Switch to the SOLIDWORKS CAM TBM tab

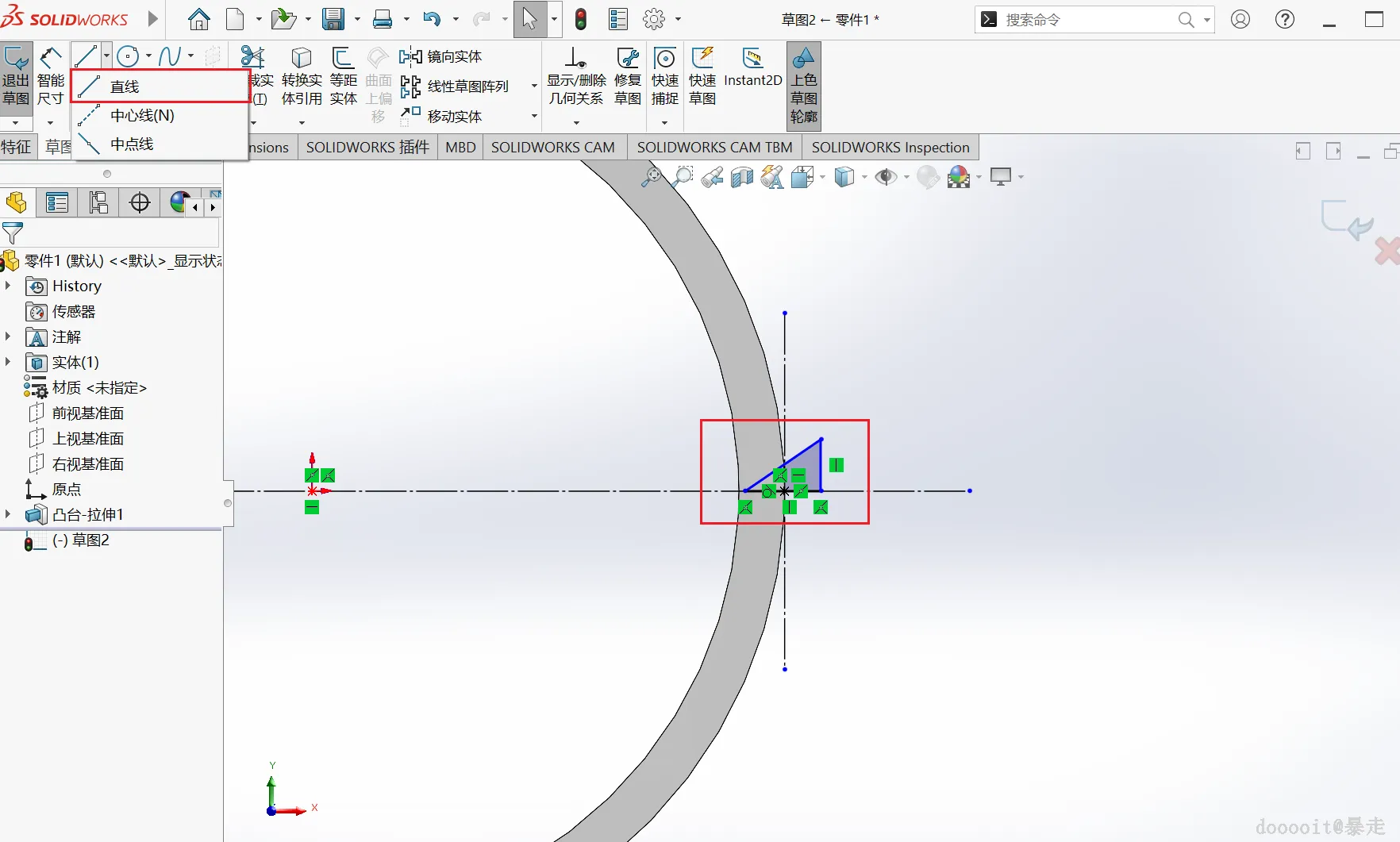point(714,147)
